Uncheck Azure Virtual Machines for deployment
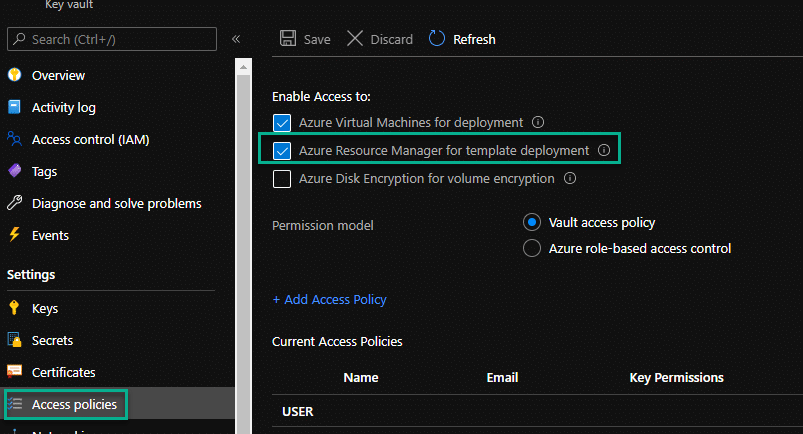Image resolution: width=803 pixels, height=434 pixels. click(x=282, y=123)
